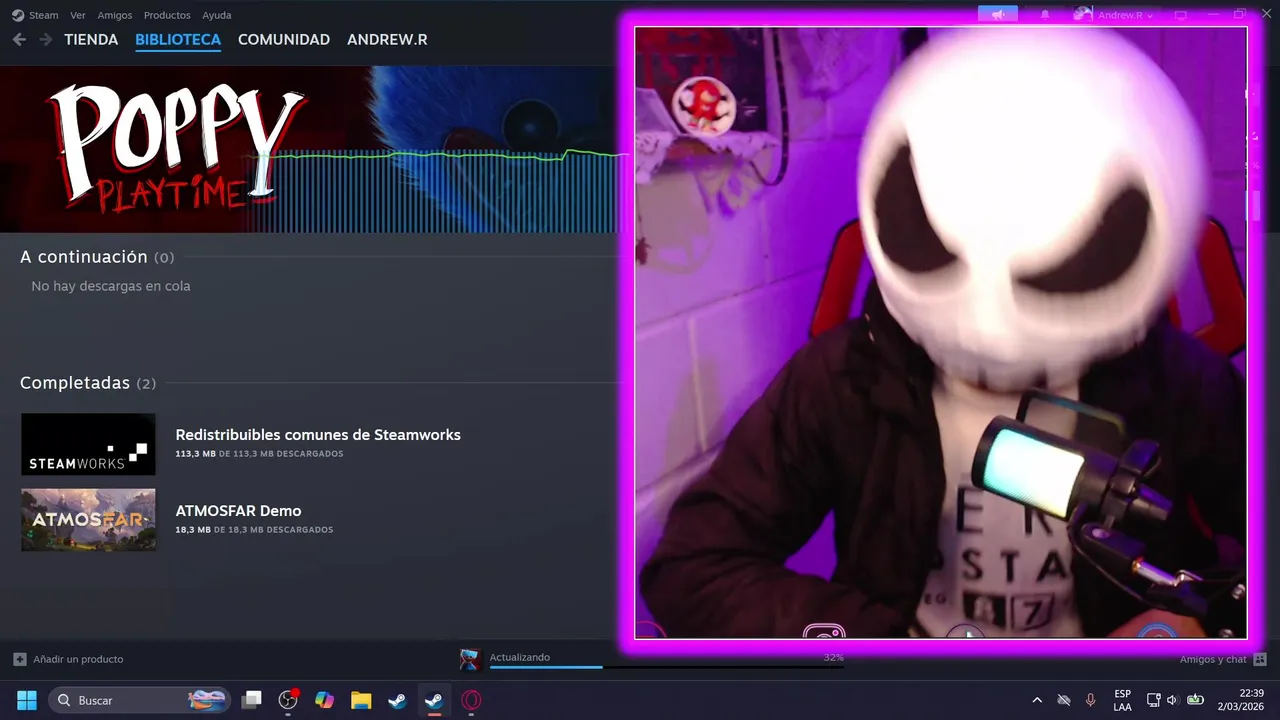Click the active Steam taskbar icon
The width and height of the screenshot is (1280, 720).
click(434, 700)
